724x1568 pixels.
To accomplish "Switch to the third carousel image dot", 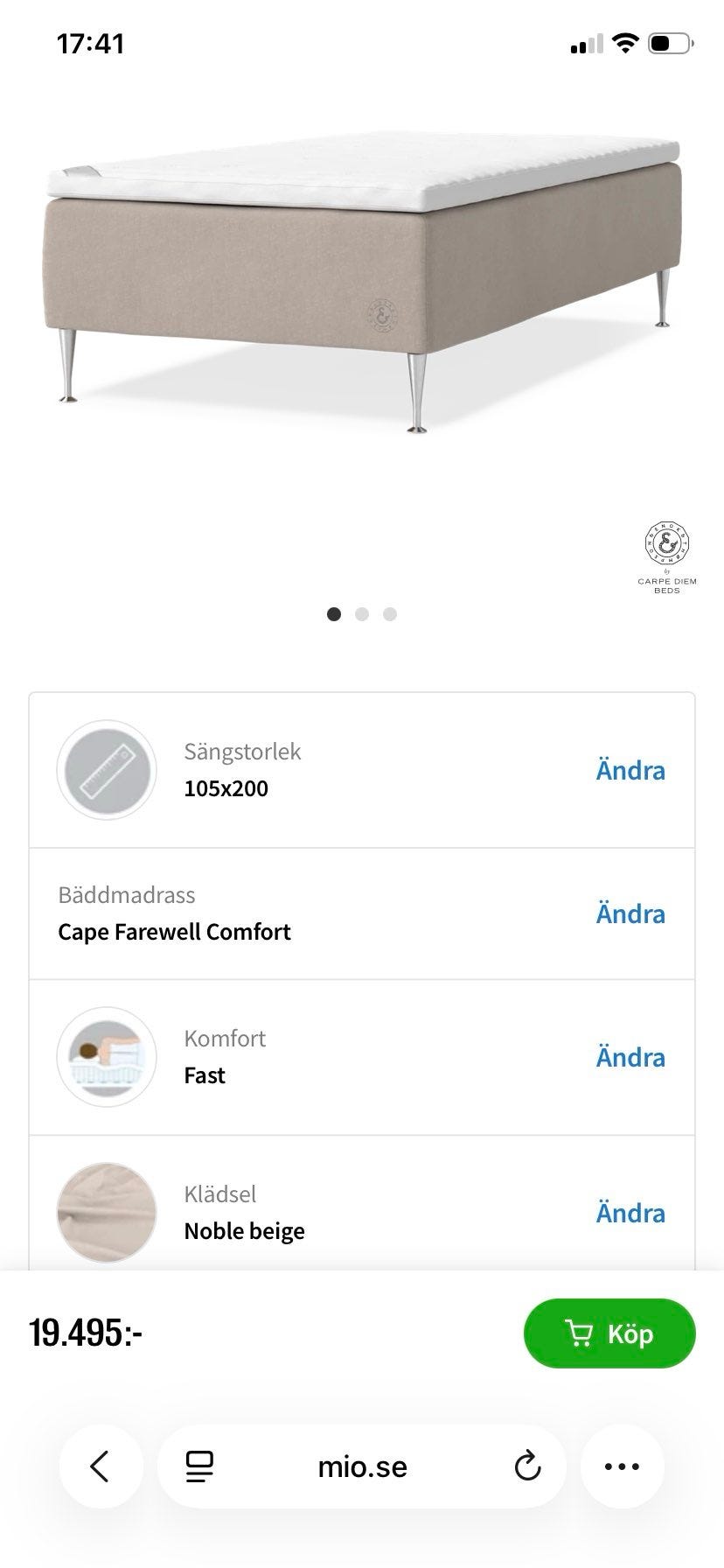I will [x=390, y=614].
